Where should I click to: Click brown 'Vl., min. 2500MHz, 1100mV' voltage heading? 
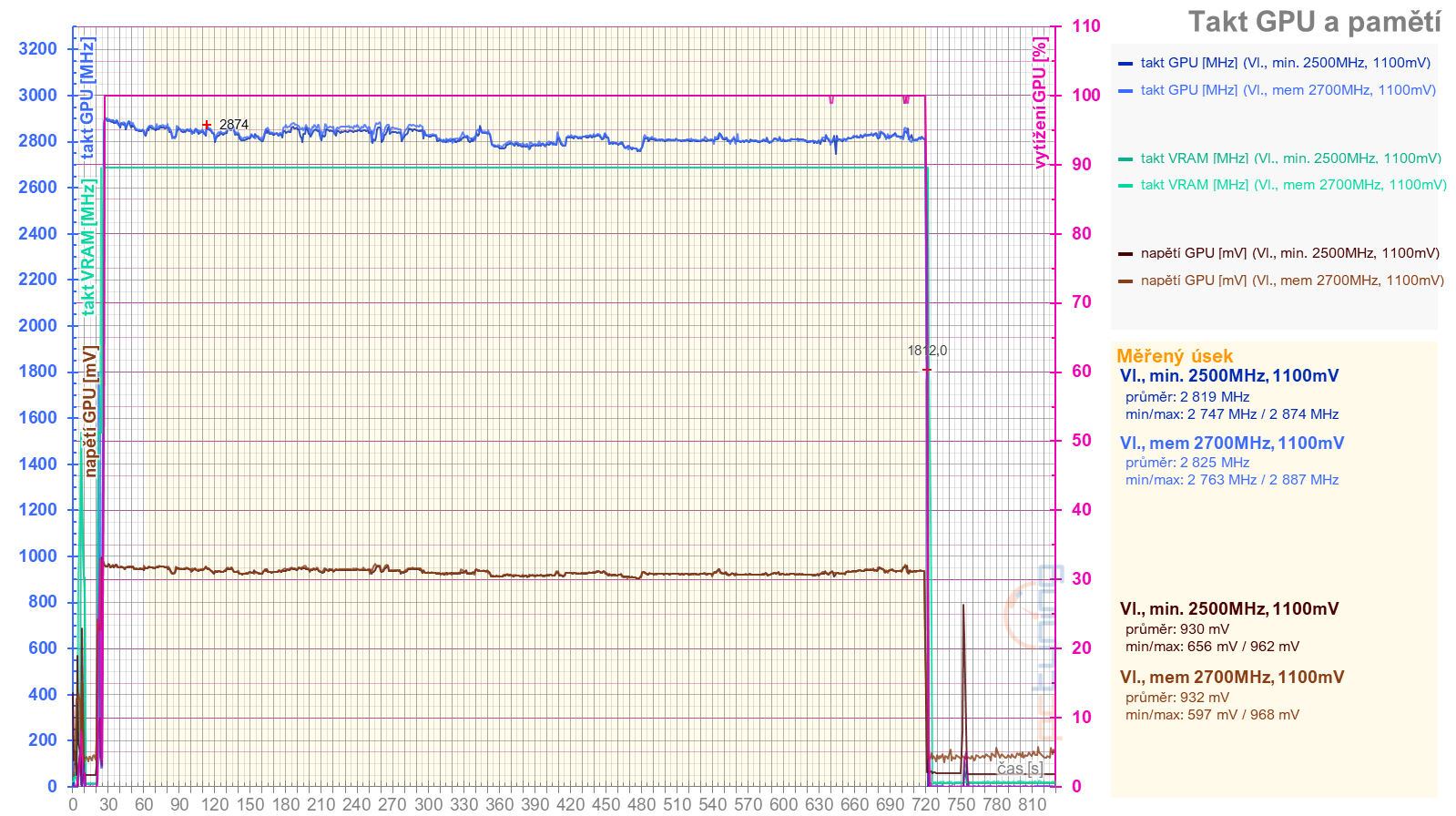point(1229,609)
